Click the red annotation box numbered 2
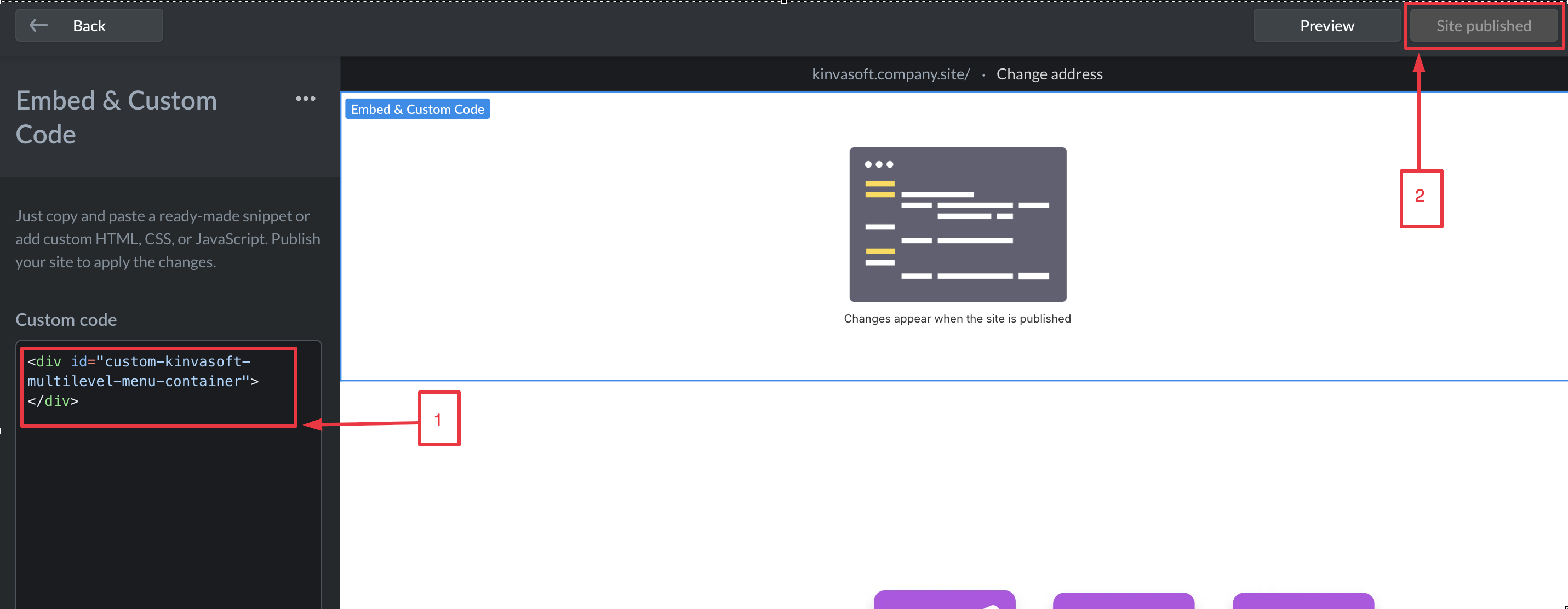This screenshot has width=1568, height=609. [1420, 198]
